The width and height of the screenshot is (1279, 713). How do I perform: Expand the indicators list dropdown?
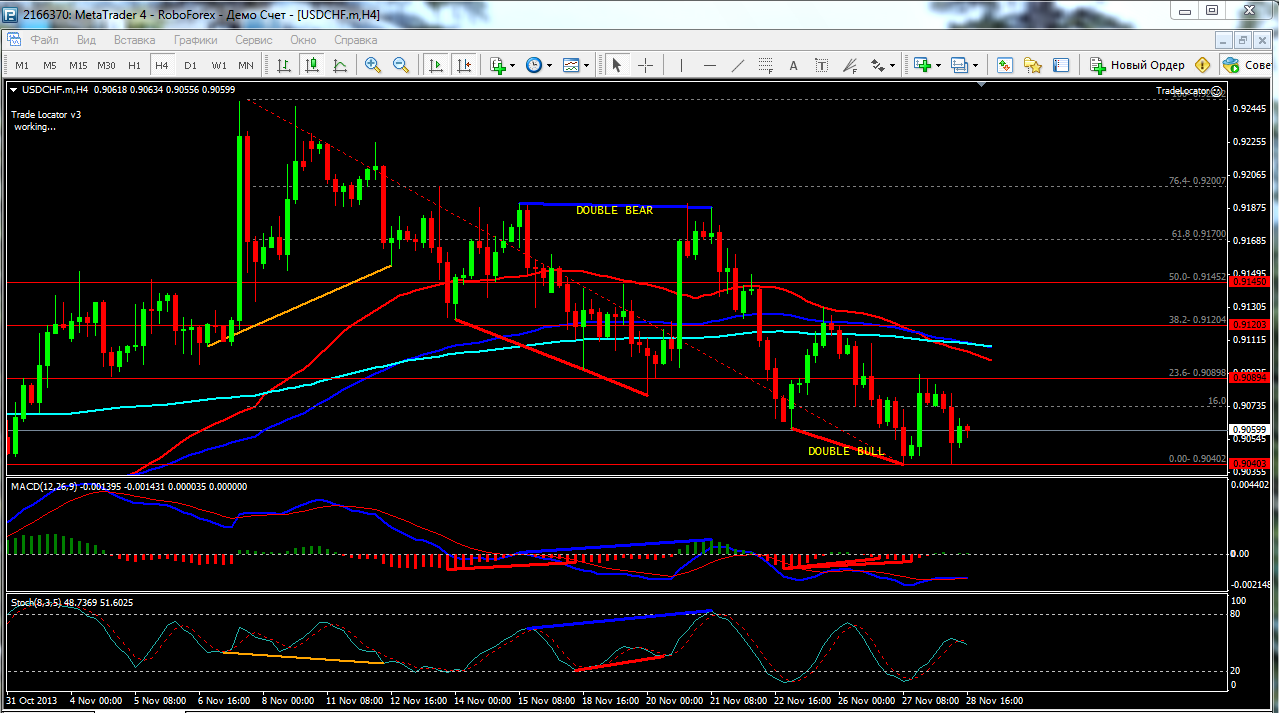(x=513, y=65)
